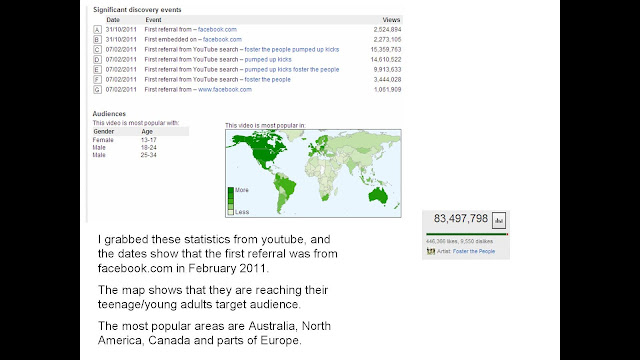The width and height of the screenshot is (640, 360).
Task: Click the 'Gender' column header
Action: point(104,131)
